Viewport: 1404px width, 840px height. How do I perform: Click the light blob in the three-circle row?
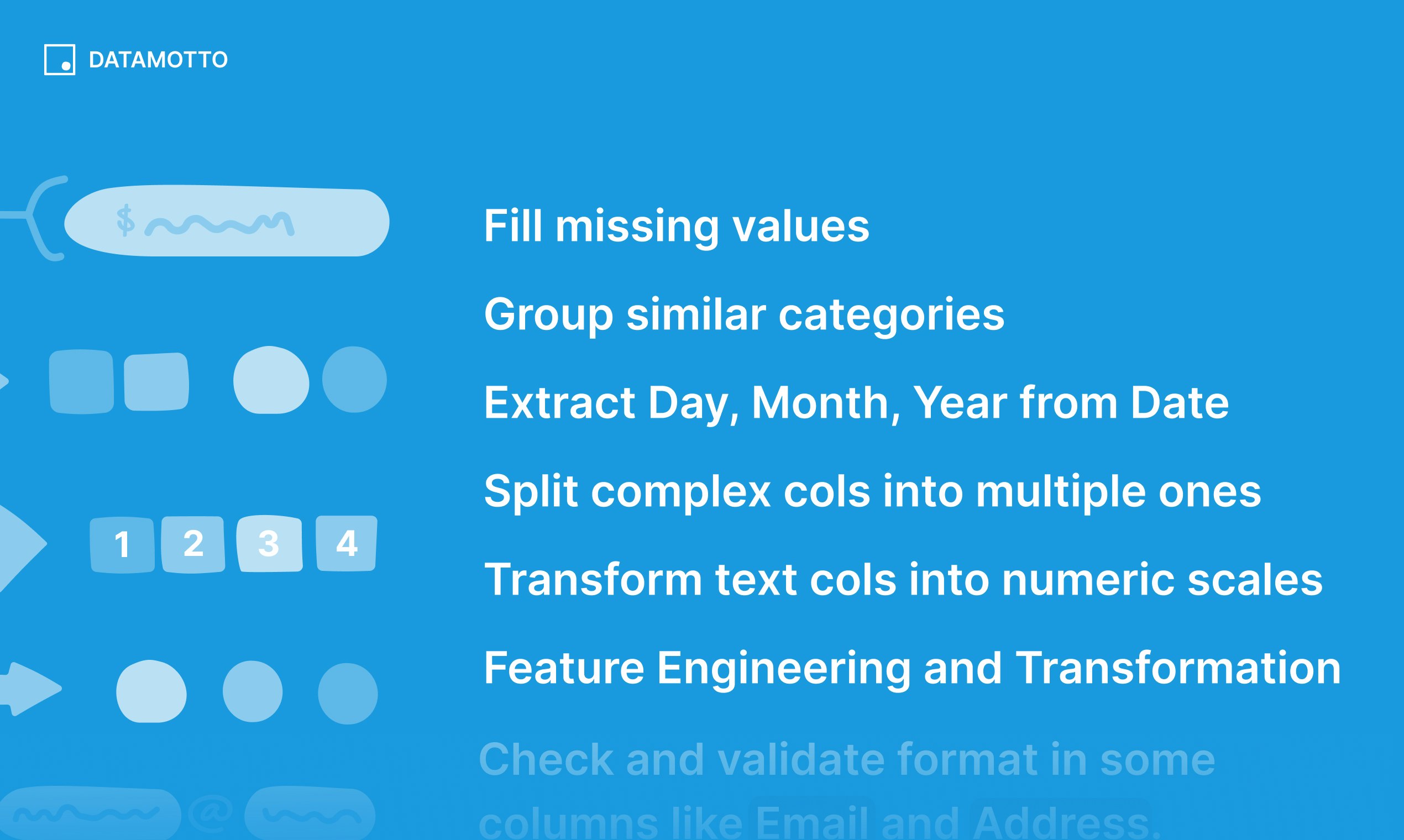click(x=151, y=691)
